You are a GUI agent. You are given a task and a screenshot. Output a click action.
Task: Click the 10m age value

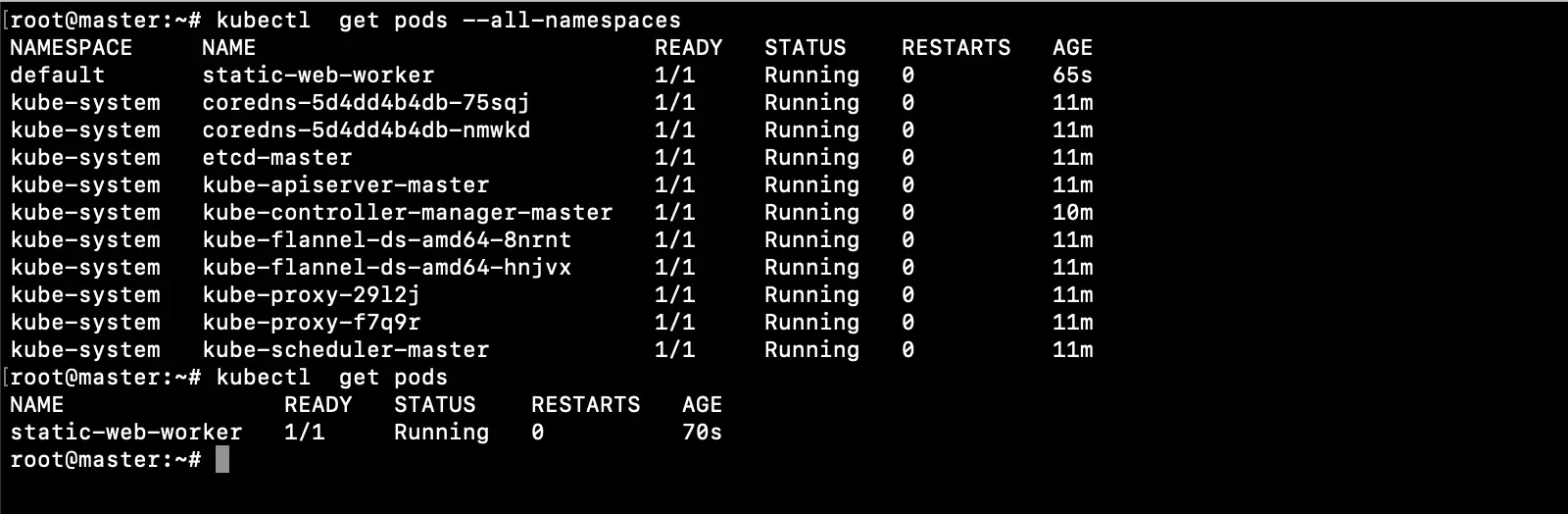click(x=1072, y=213)
